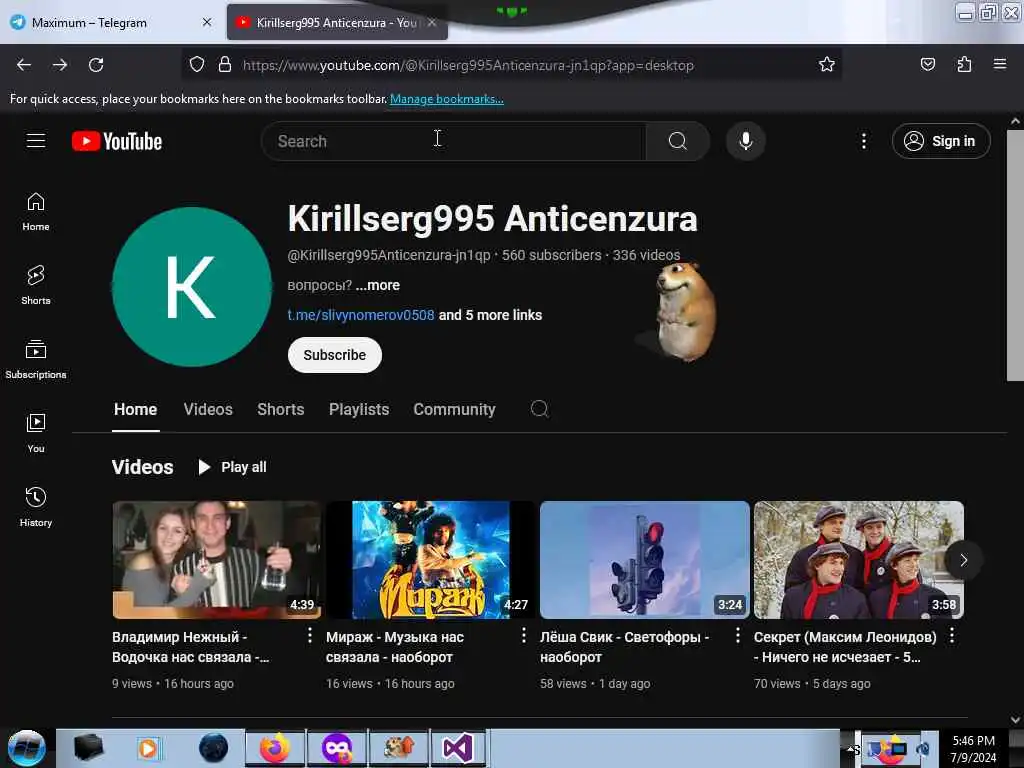The width and height of the screenshot is (1024, 768).
Task: Open the channel Videos tab
Action: 208,409
